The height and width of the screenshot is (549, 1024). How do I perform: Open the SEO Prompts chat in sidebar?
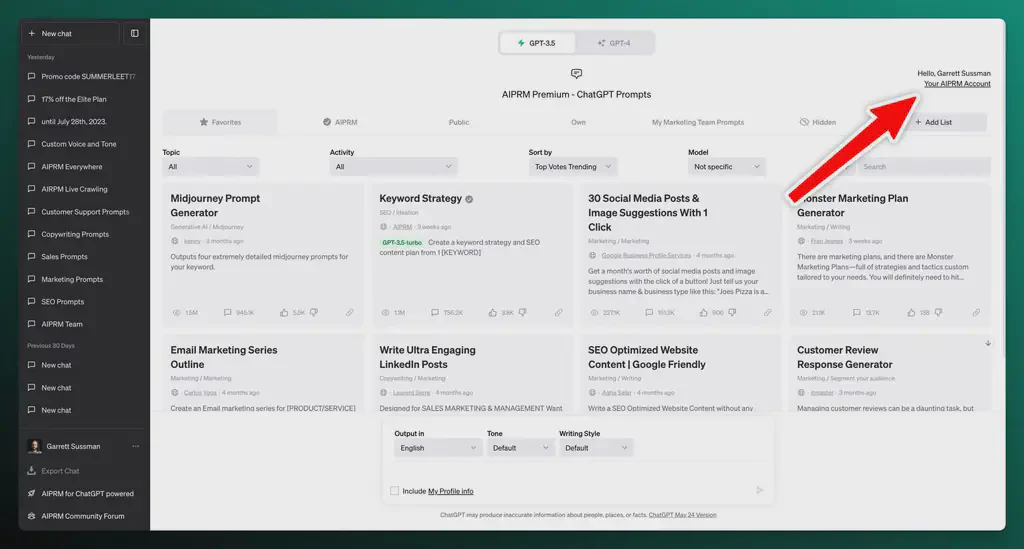pyautogui.click(x=62, y=302)
